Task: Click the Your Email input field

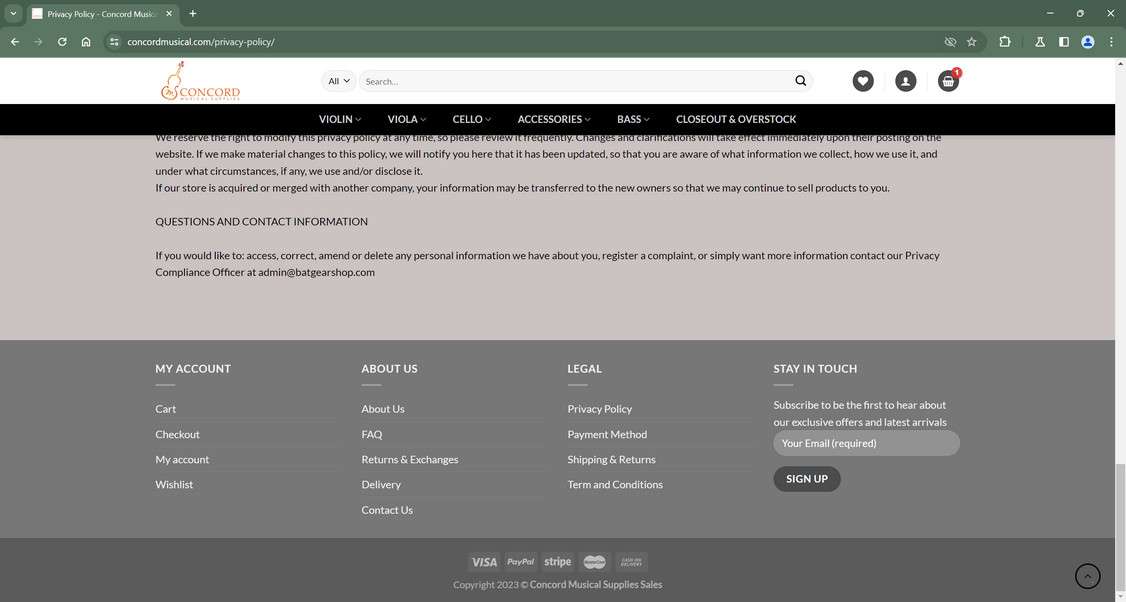Action: pyautogui.click(x=866, y=443)
